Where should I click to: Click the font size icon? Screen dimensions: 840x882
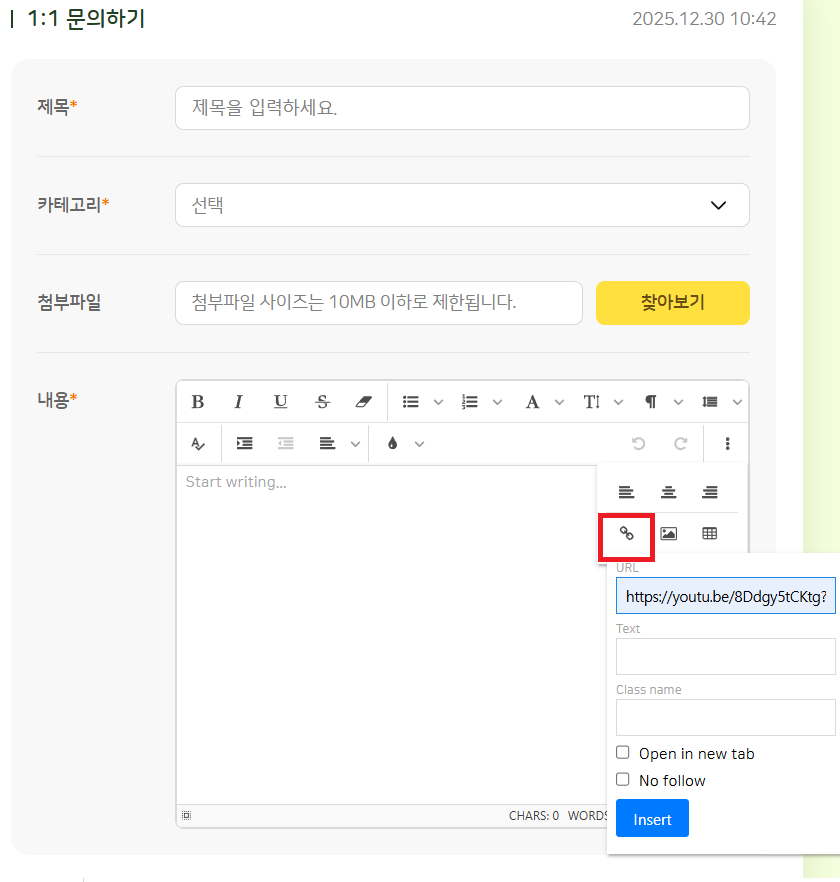pyautogui.click(x=591, y=402)
